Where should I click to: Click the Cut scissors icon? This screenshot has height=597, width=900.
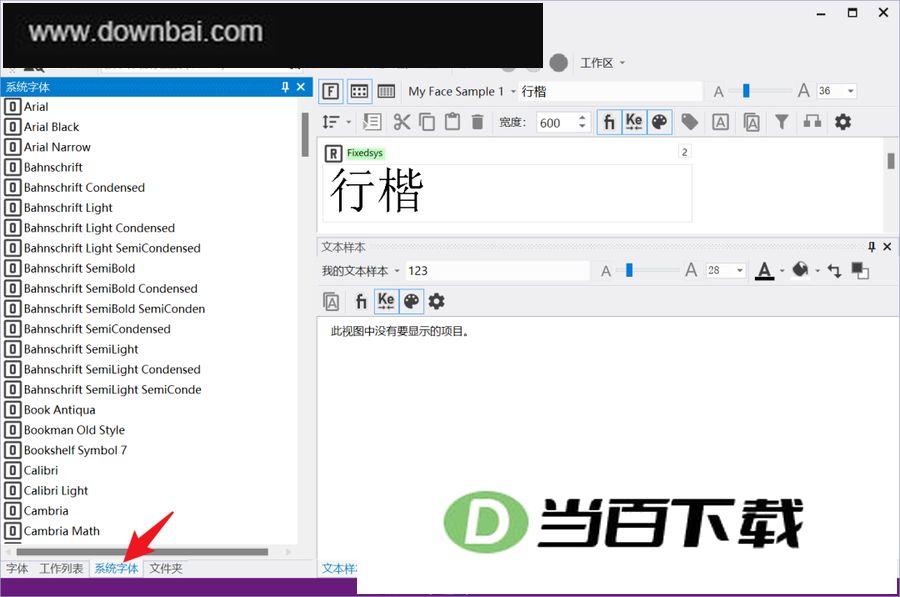[x=402, y=122]
